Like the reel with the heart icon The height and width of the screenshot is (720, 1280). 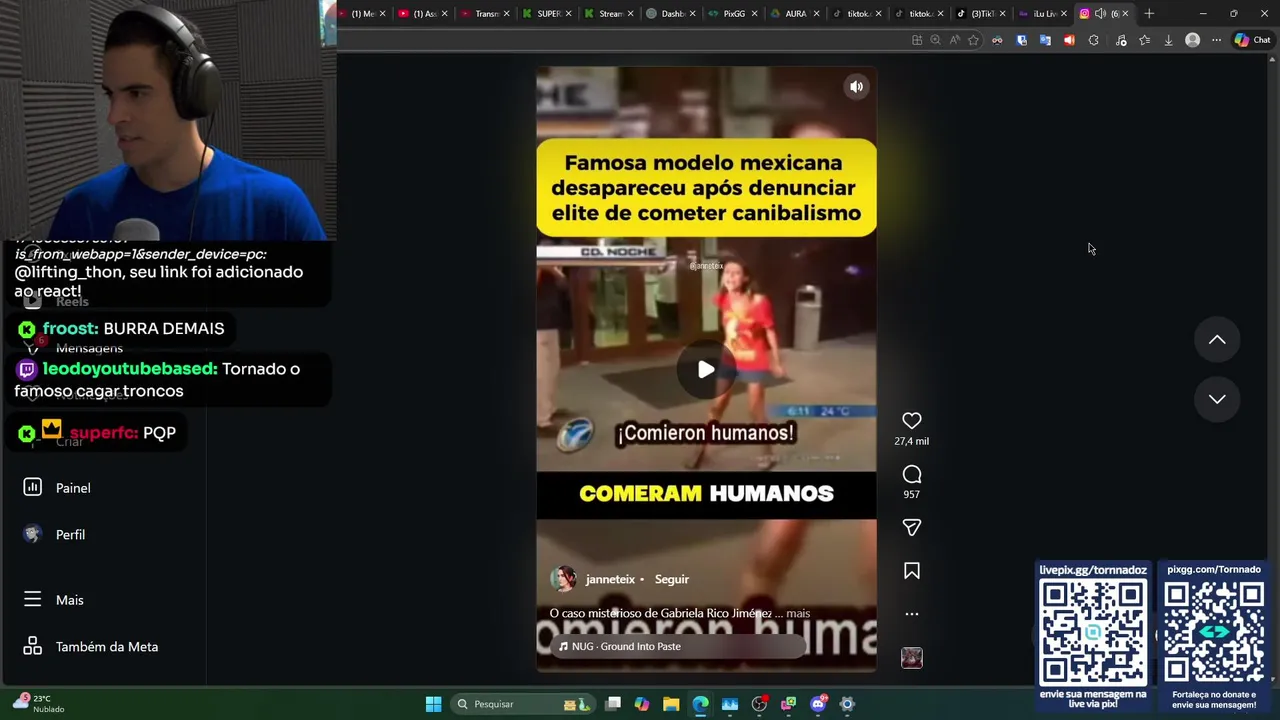[911, 421]
